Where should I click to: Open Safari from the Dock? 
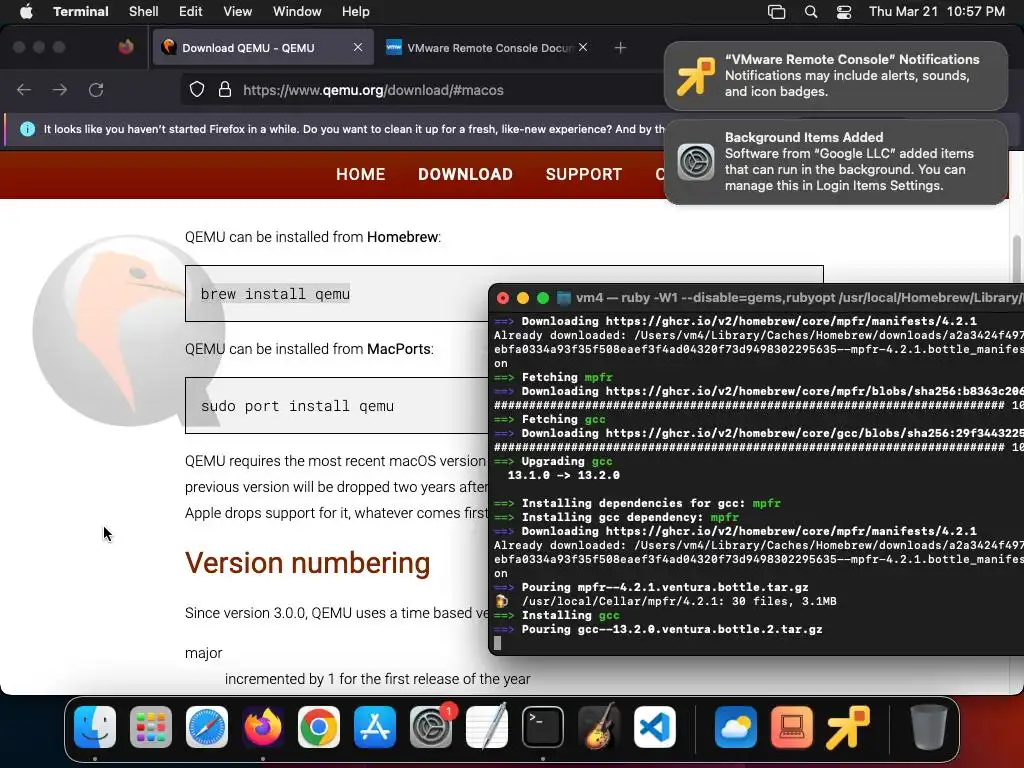pyautogui.click(x=207, y=727)
